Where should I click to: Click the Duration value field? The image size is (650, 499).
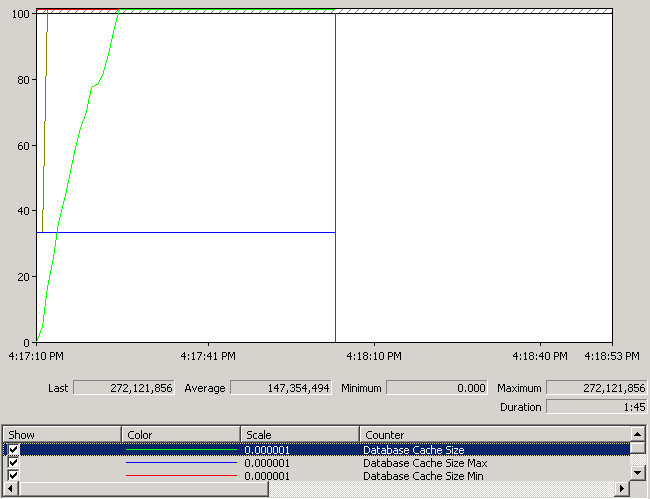pyautogui.click(x=596, y=407)
